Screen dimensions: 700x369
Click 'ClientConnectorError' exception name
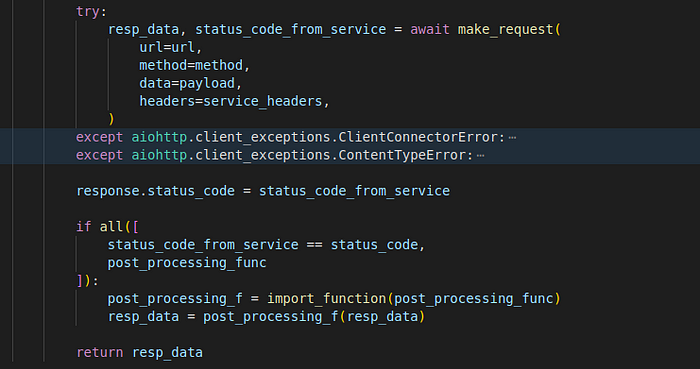click(417, 137)
